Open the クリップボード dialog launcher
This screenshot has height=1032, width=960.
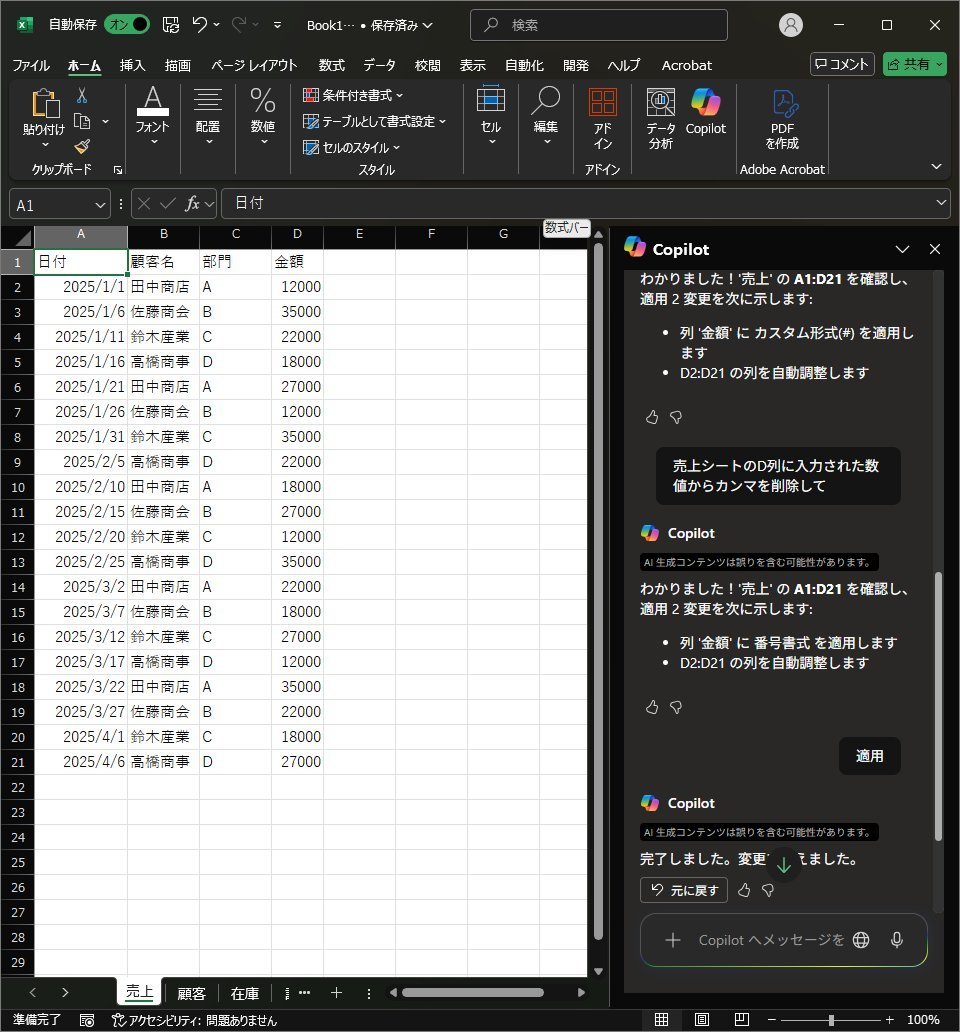click(118, 170)
